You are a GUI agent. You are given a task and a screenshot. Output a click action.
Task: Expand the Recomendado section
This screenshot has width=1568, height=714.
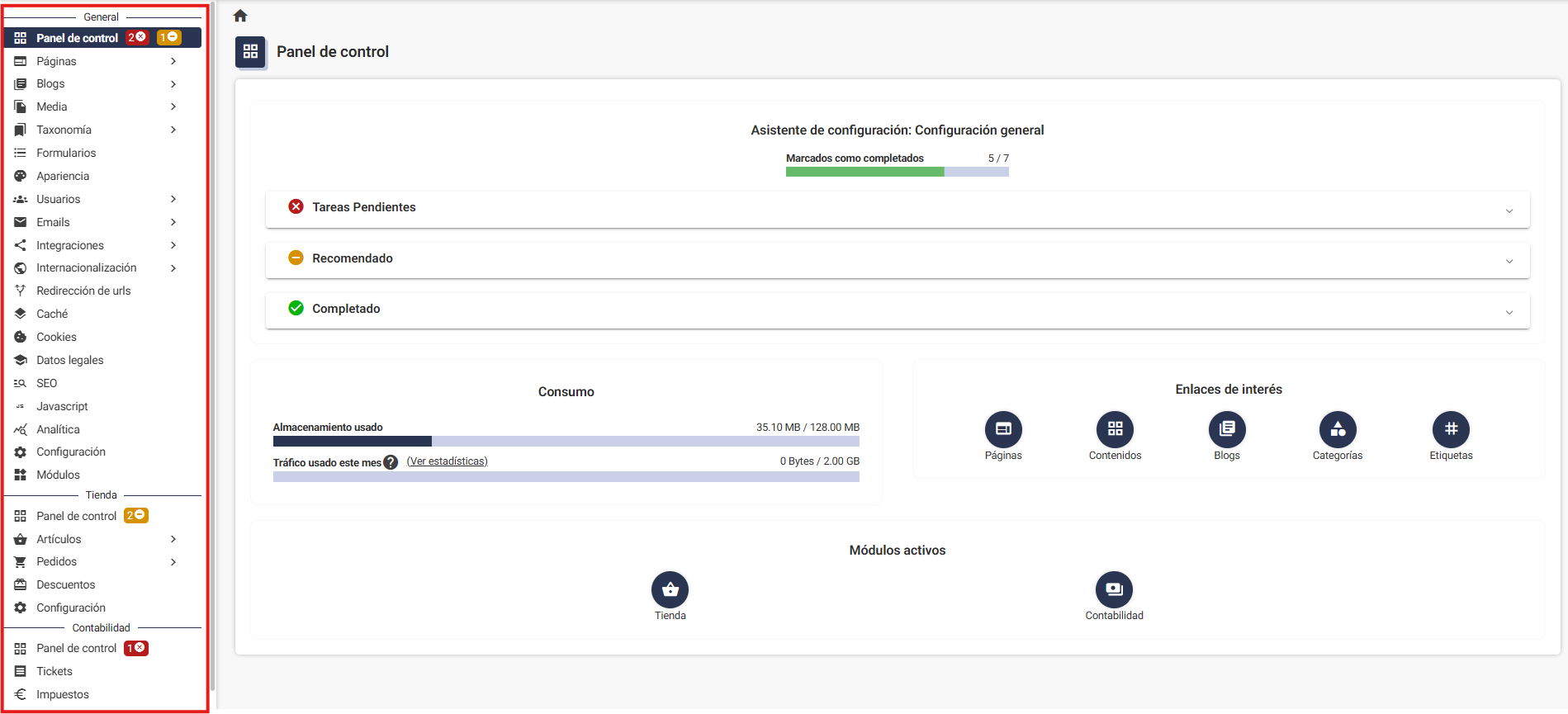pyautogui.click(x=898, y=259)
